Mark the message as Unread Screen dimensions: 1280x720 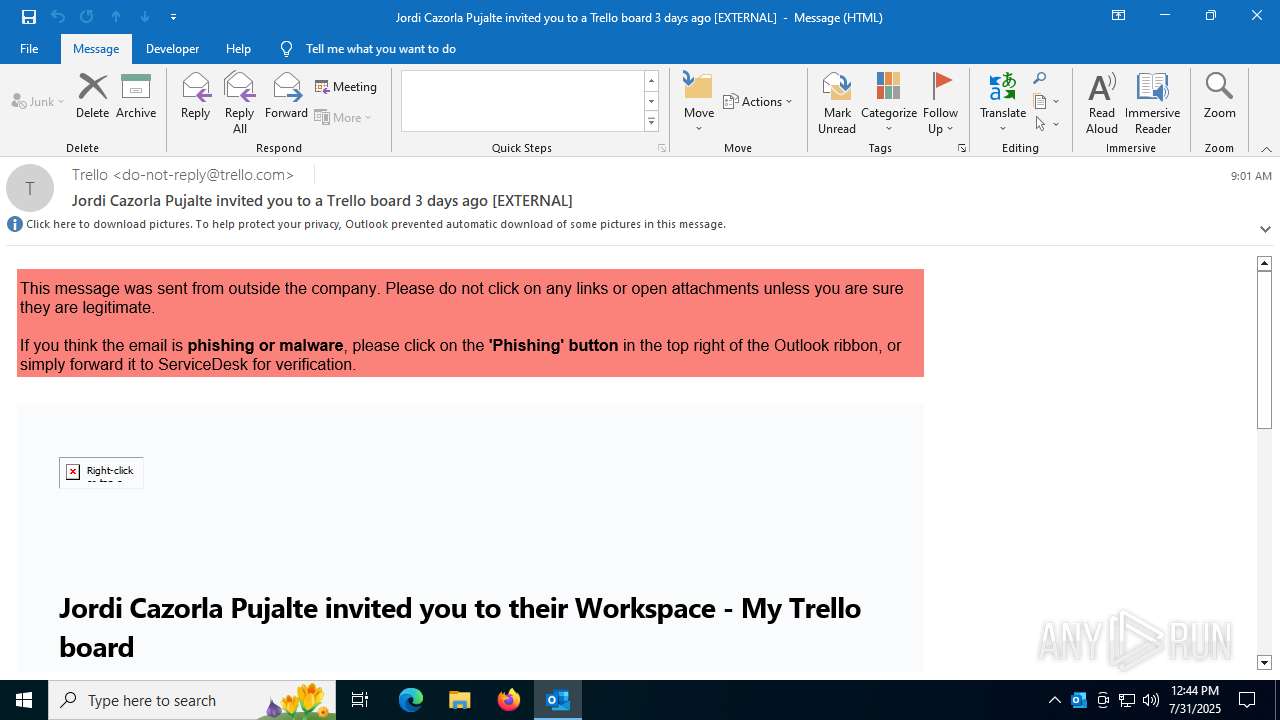tap(837, 103)
